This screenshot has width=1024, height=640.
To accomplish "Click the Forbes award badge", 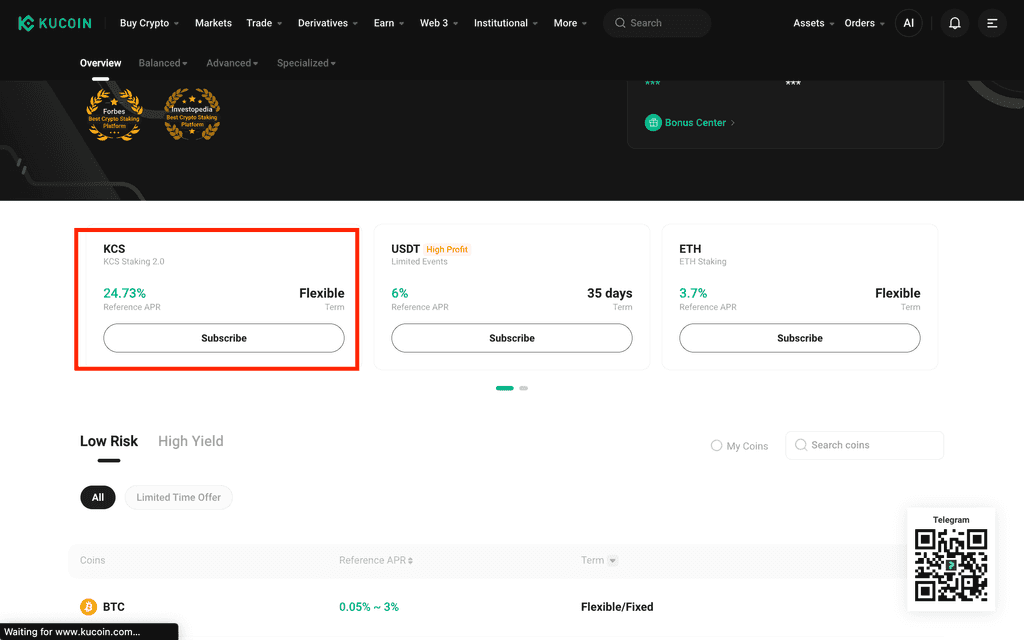I will (114, 115).
